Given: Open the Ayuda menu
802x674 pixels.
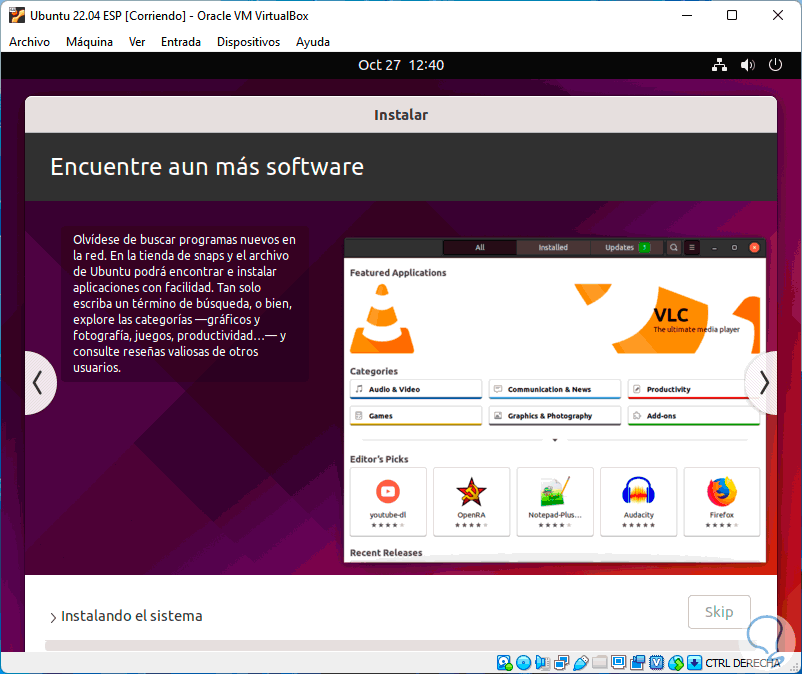Looking at the screenshot, I should (x=313, y=42).
